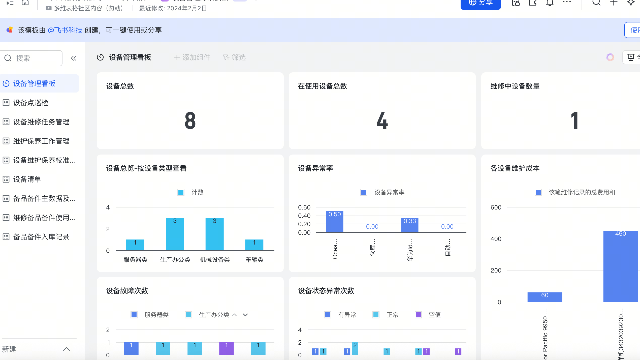The width and height of the screenshot is (640, 360).
Task: Click the 设备总数 card showing 8
Action: [190, 111]
